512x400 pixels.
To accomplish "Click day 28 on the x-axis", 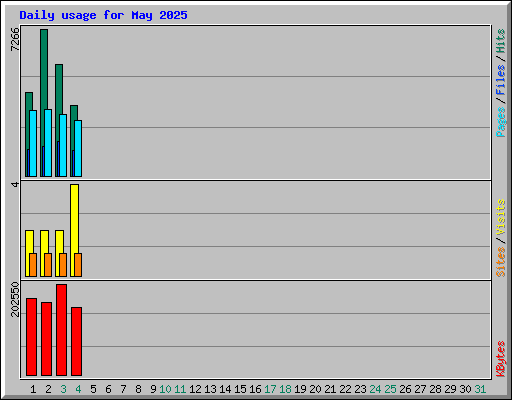I will tap(435, 389).
